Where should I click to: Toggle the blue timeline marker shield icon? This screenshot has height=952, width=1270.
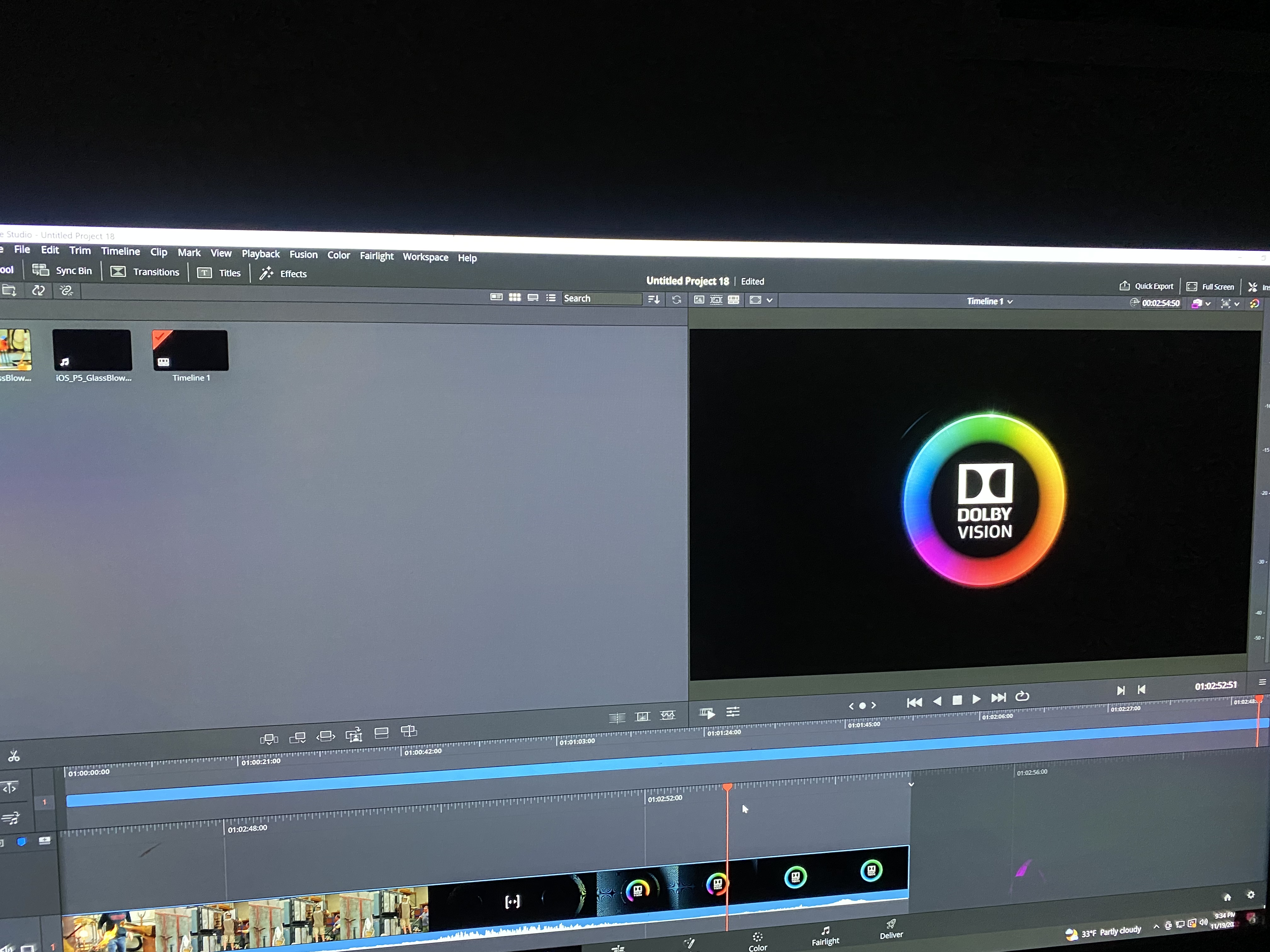(x=21, y=842)
